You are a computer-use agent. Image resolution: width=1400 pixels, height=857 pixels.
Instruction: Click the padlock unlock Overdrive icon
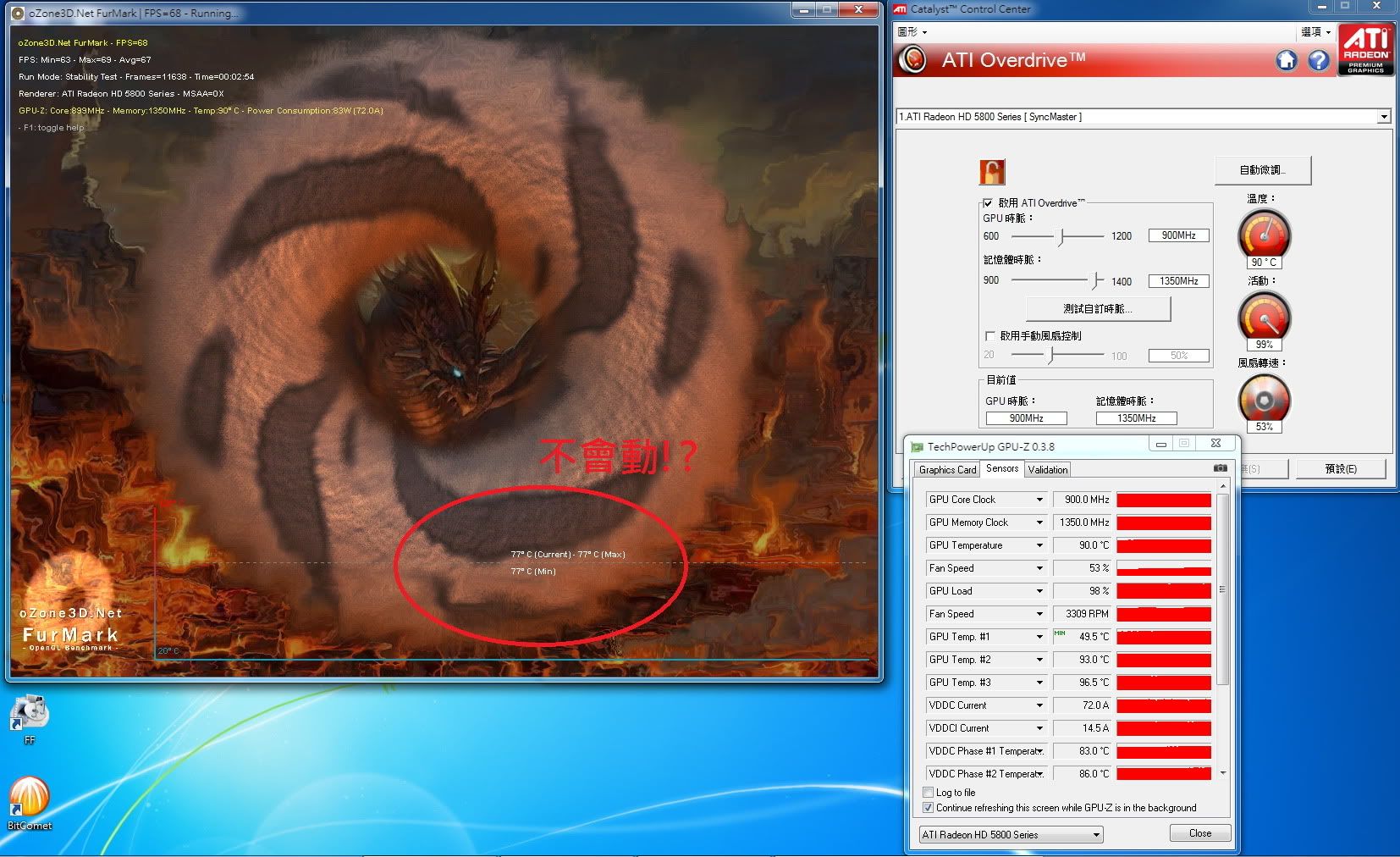point(992,172)
